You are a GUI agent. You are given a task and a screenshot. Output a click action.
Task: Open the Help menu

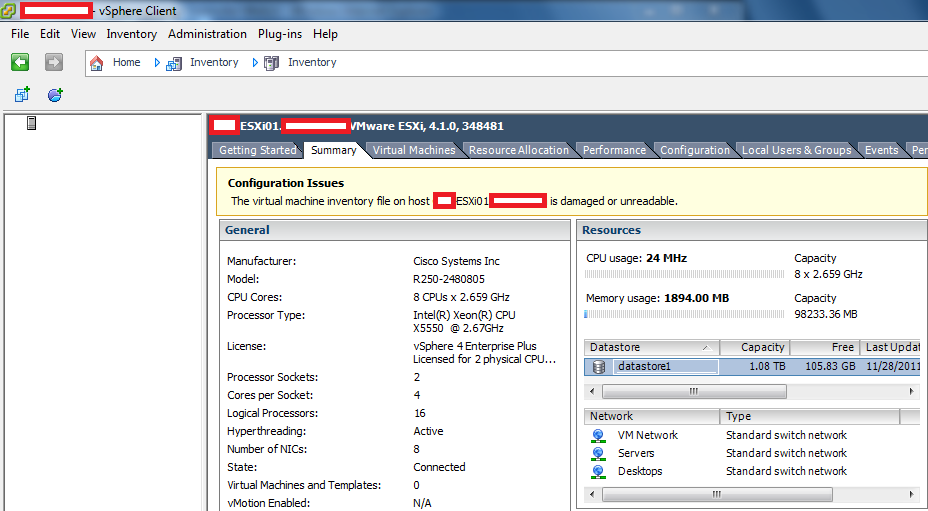[326, 34]
